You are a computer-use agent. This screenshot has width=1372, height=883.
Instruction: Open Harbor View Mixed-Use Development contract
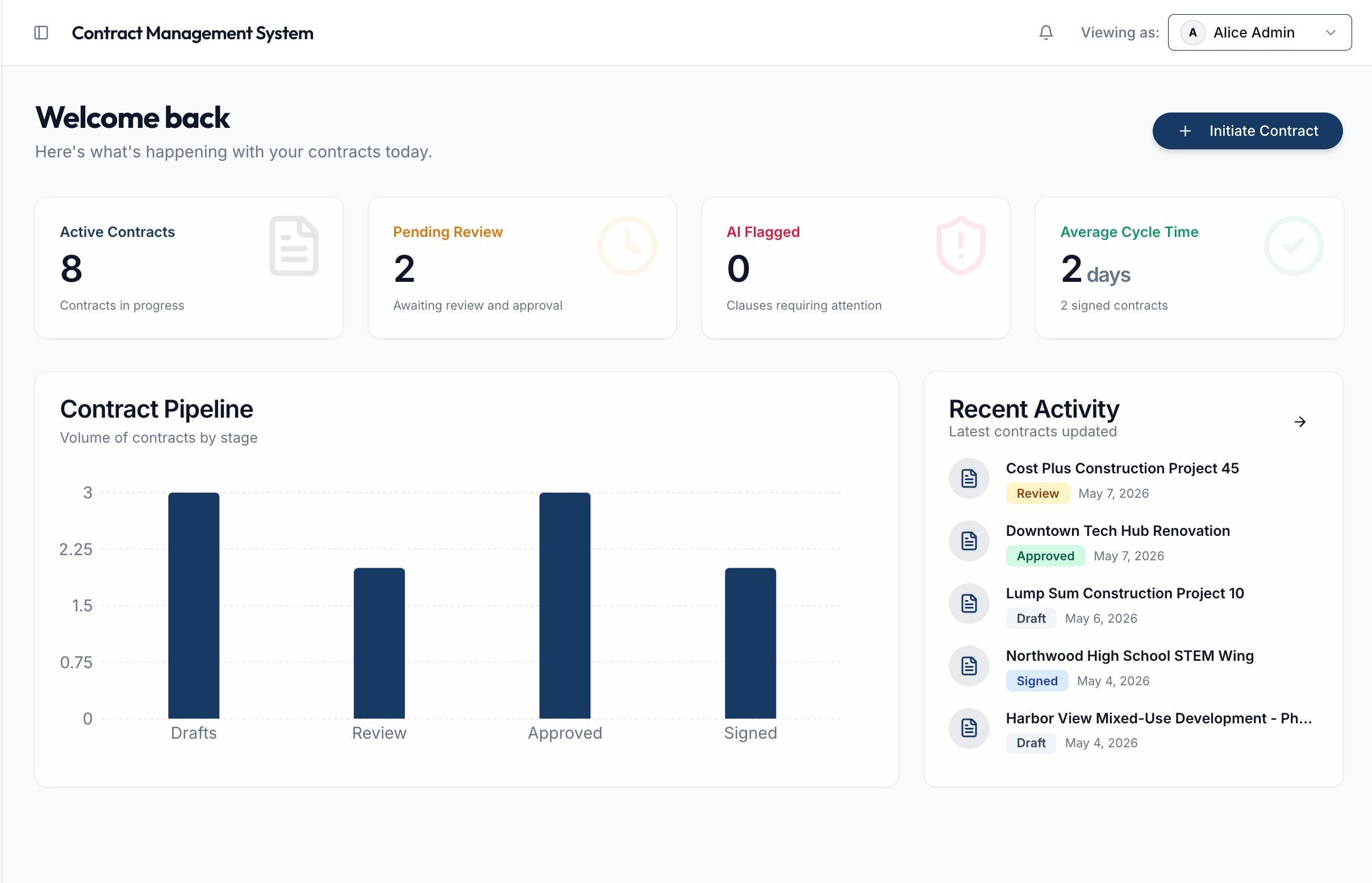[1160, 718]
